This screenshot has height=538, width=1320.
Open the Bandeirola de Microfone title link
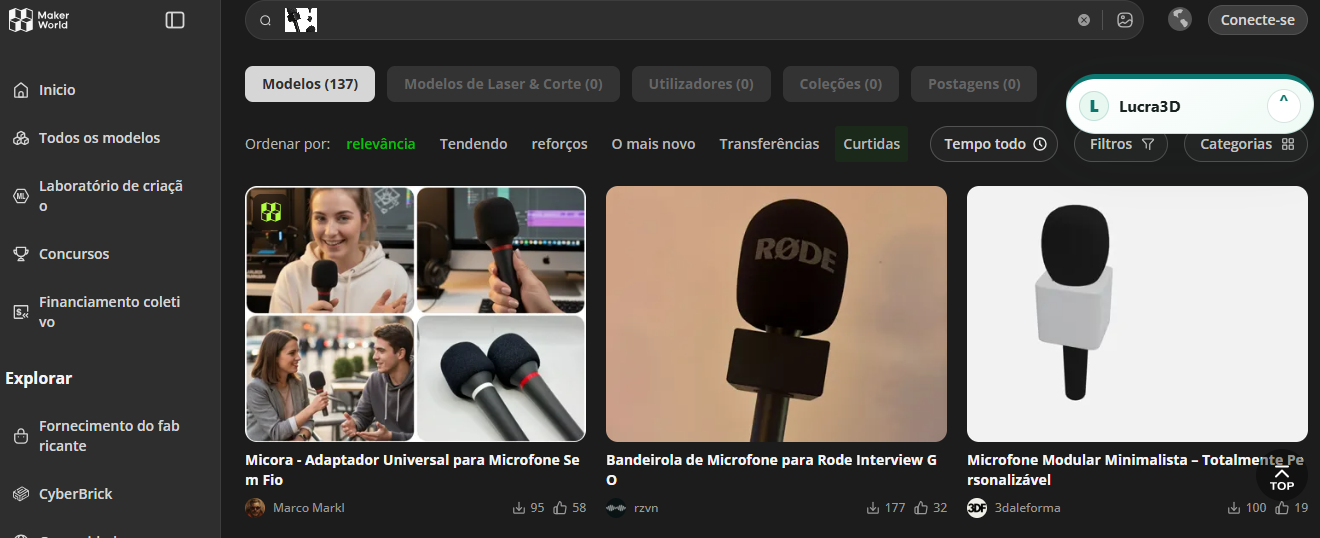[772, 470]
